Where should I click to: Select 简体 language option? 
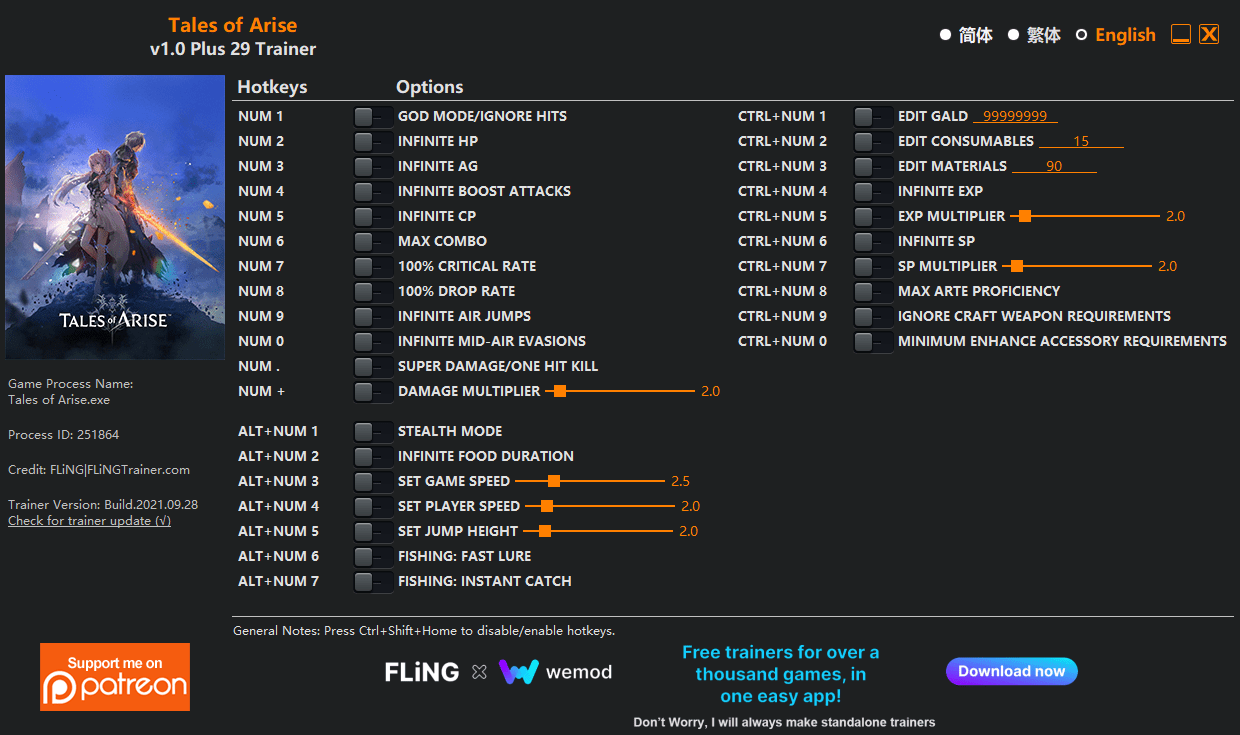[945, 35]
